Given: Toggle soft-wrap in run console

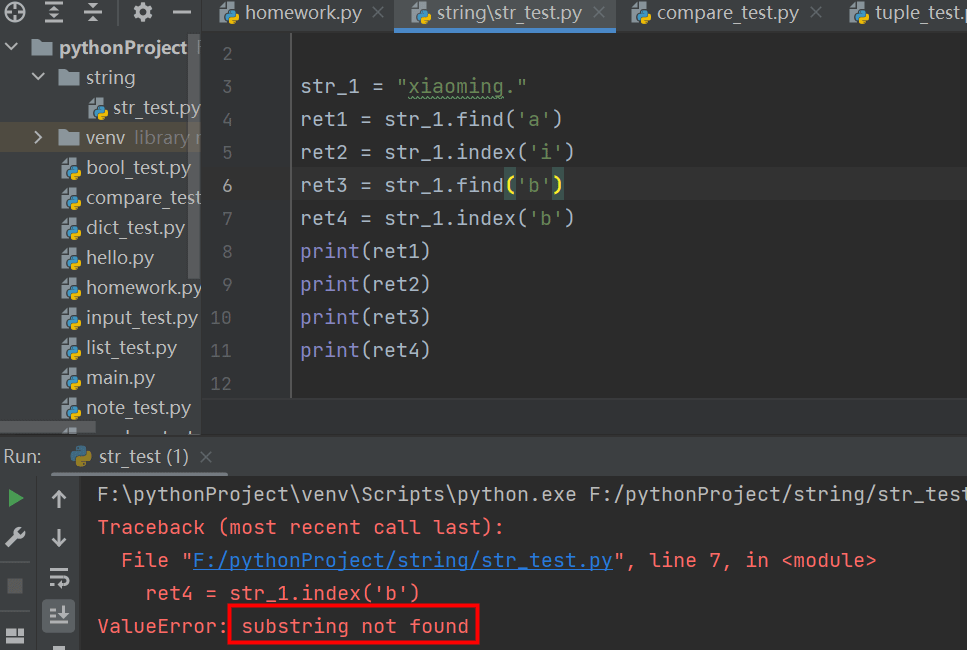Looking at the screenshot, I should coord(59,578).
